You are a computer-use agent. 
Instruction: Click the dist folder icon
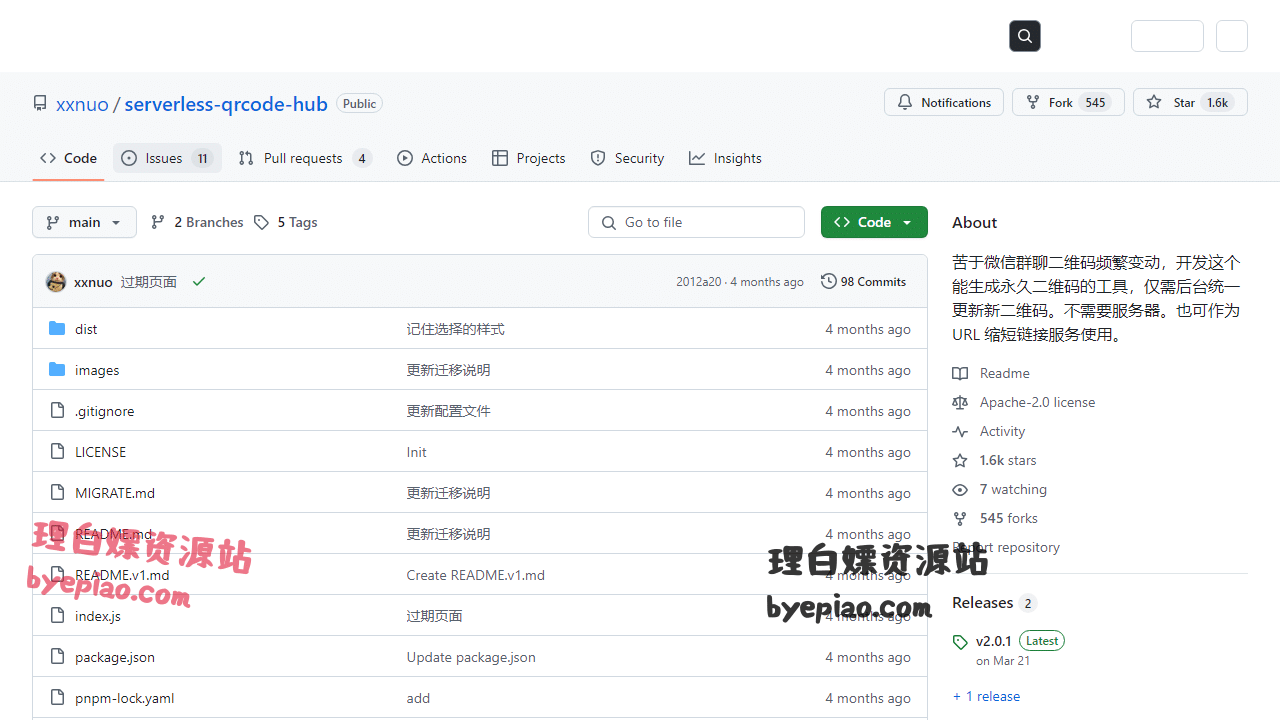57,329
